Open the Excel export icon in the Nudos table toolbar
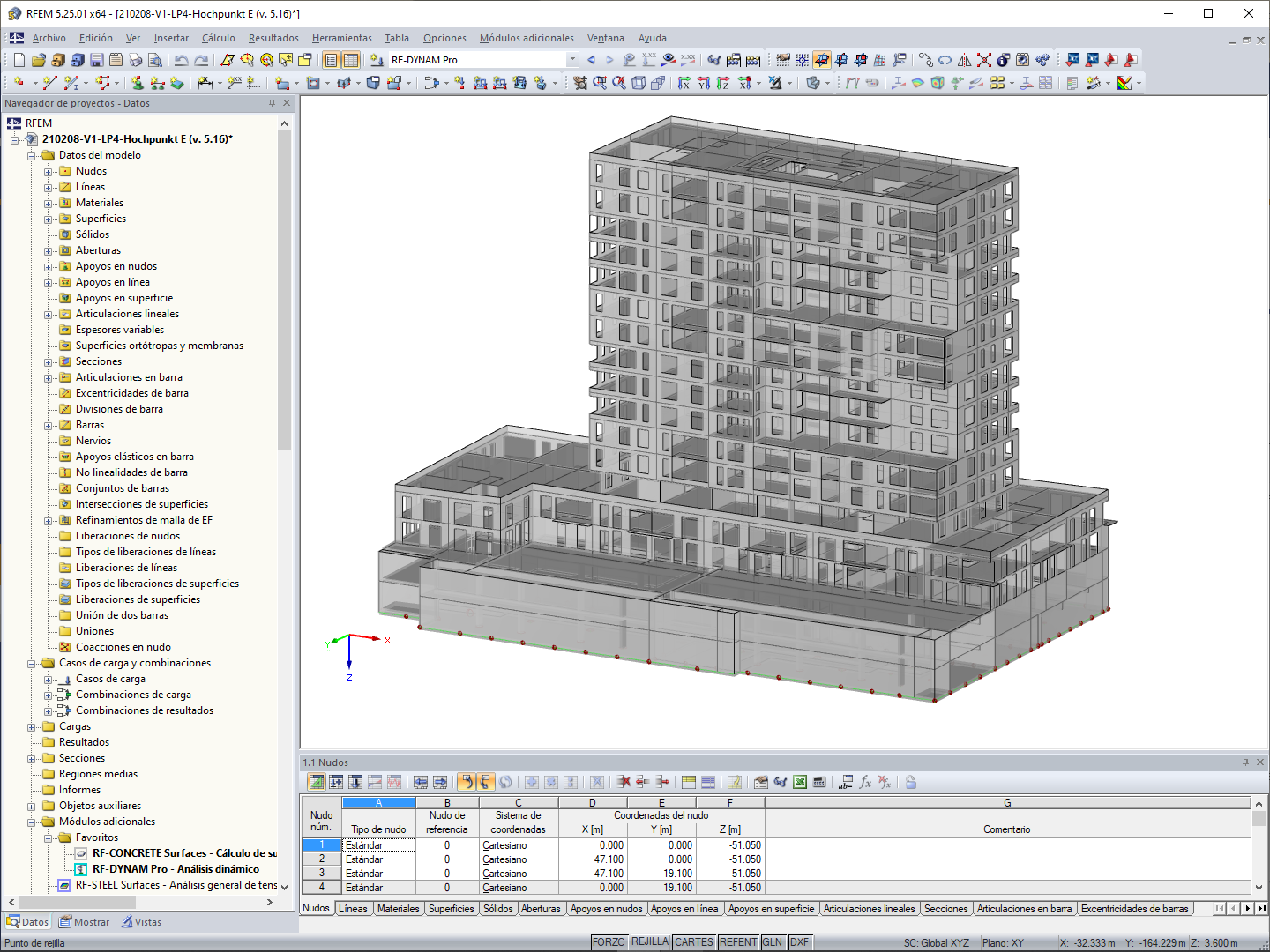This screenshot has height=952, width=1270. [799, 782]
